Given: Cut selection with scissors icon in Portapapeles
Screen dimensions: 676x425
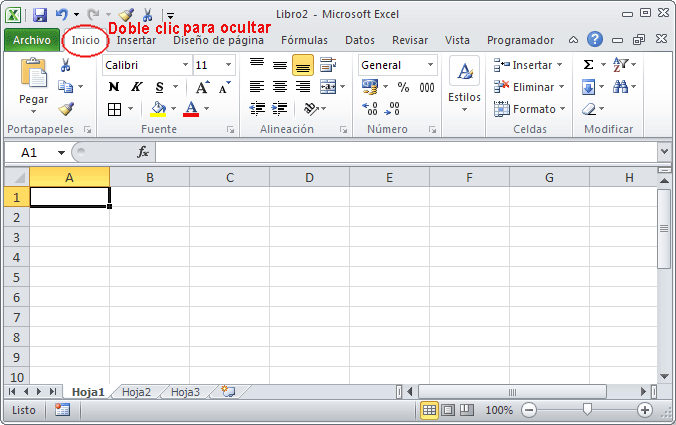Looking at the screenshot, I should click(x=66, y=65).
